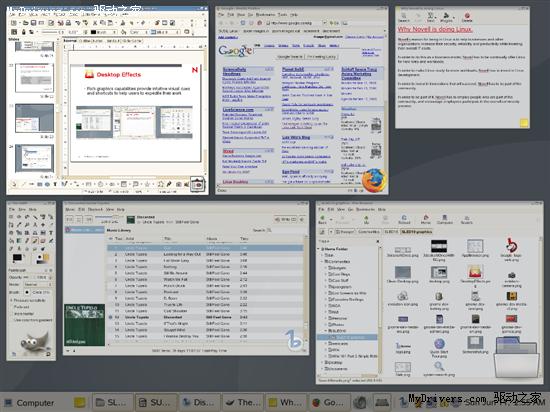Open the Luis Villa's Blog heading link
Viewport: 550px width, 412px height.
tap(296, 137)
